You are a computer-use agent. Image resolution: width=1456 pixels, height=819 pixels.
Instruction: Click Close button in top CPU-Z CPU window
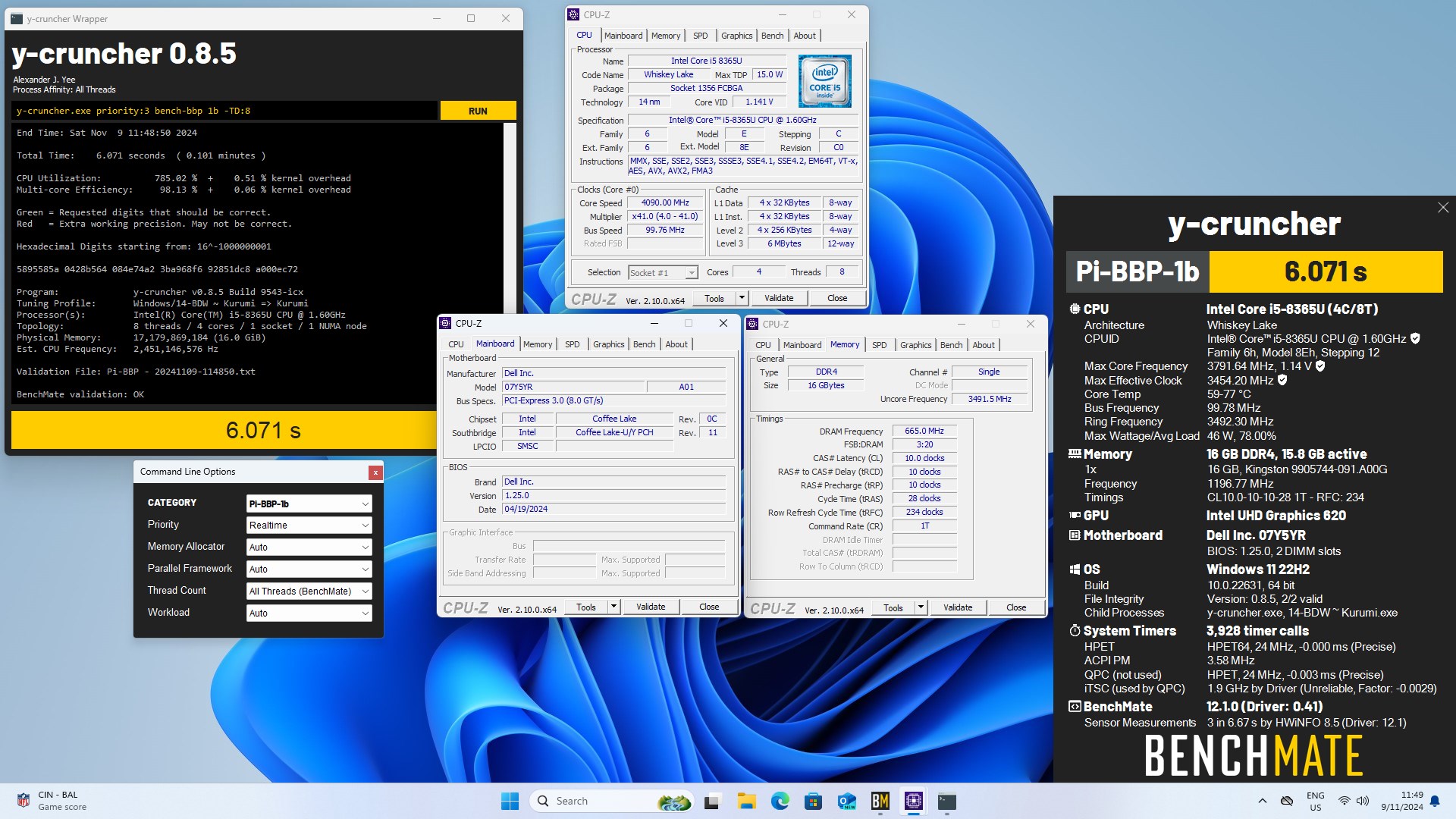click(837, 299)
